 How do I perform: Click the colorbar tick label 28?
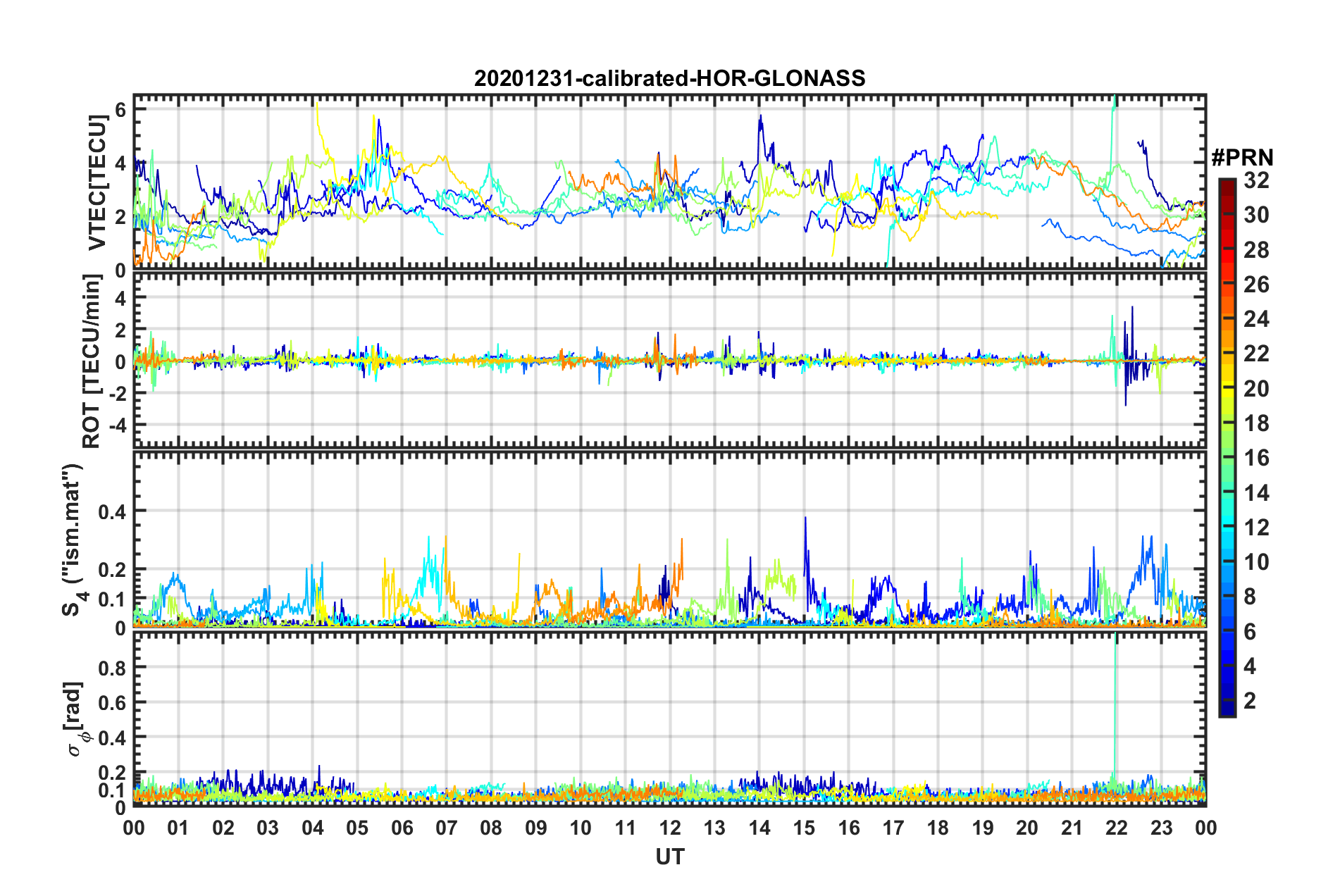[1256, 250]
